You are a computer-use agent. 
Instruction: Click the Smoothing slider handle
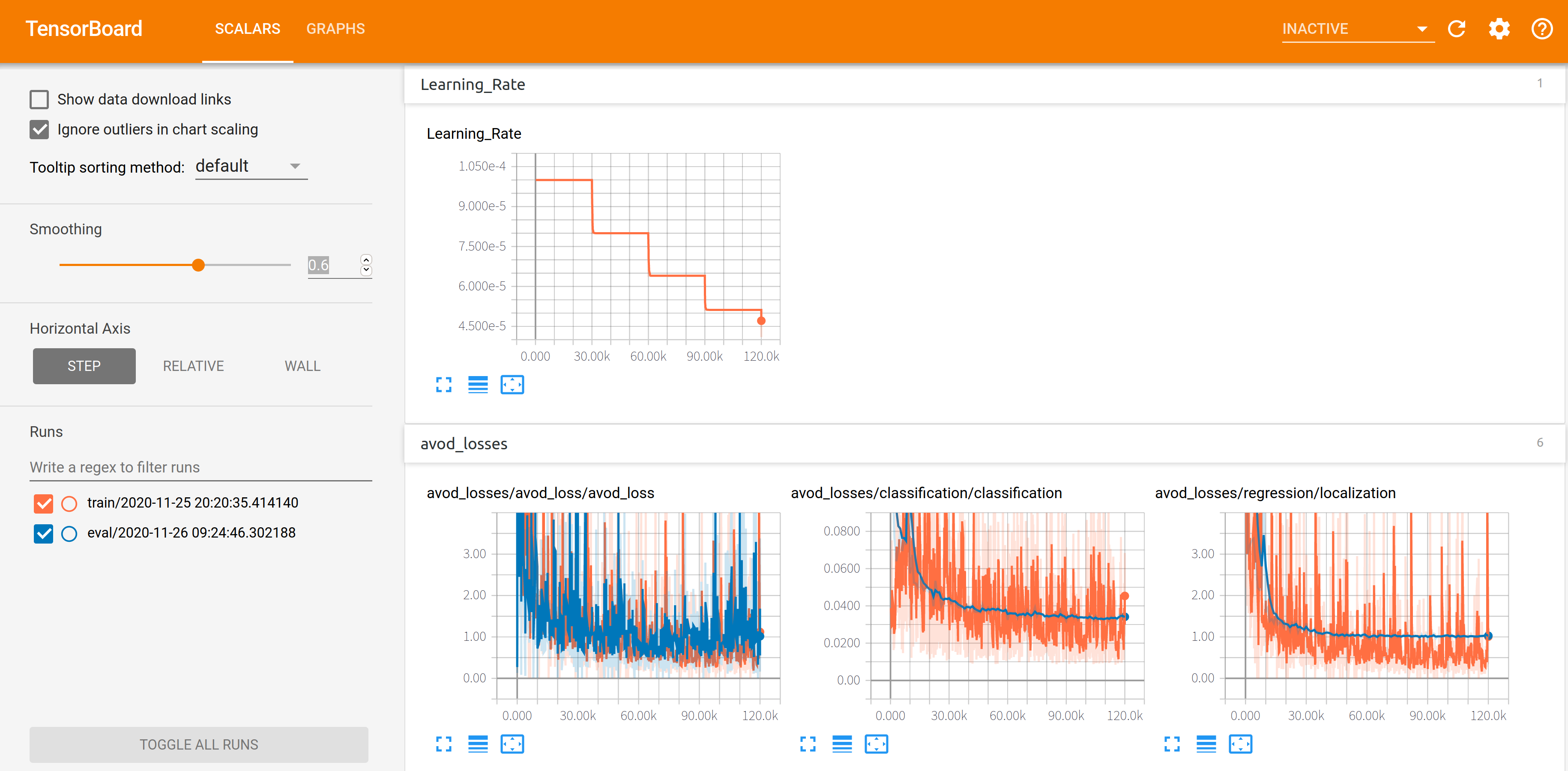coord(198,265)
